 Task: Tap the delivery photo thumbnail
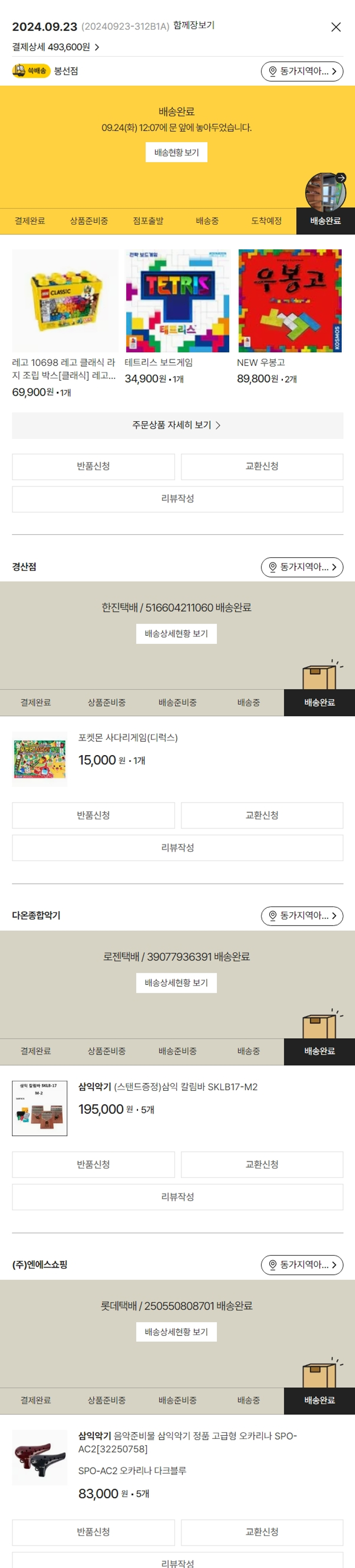[x=326, y=191]
